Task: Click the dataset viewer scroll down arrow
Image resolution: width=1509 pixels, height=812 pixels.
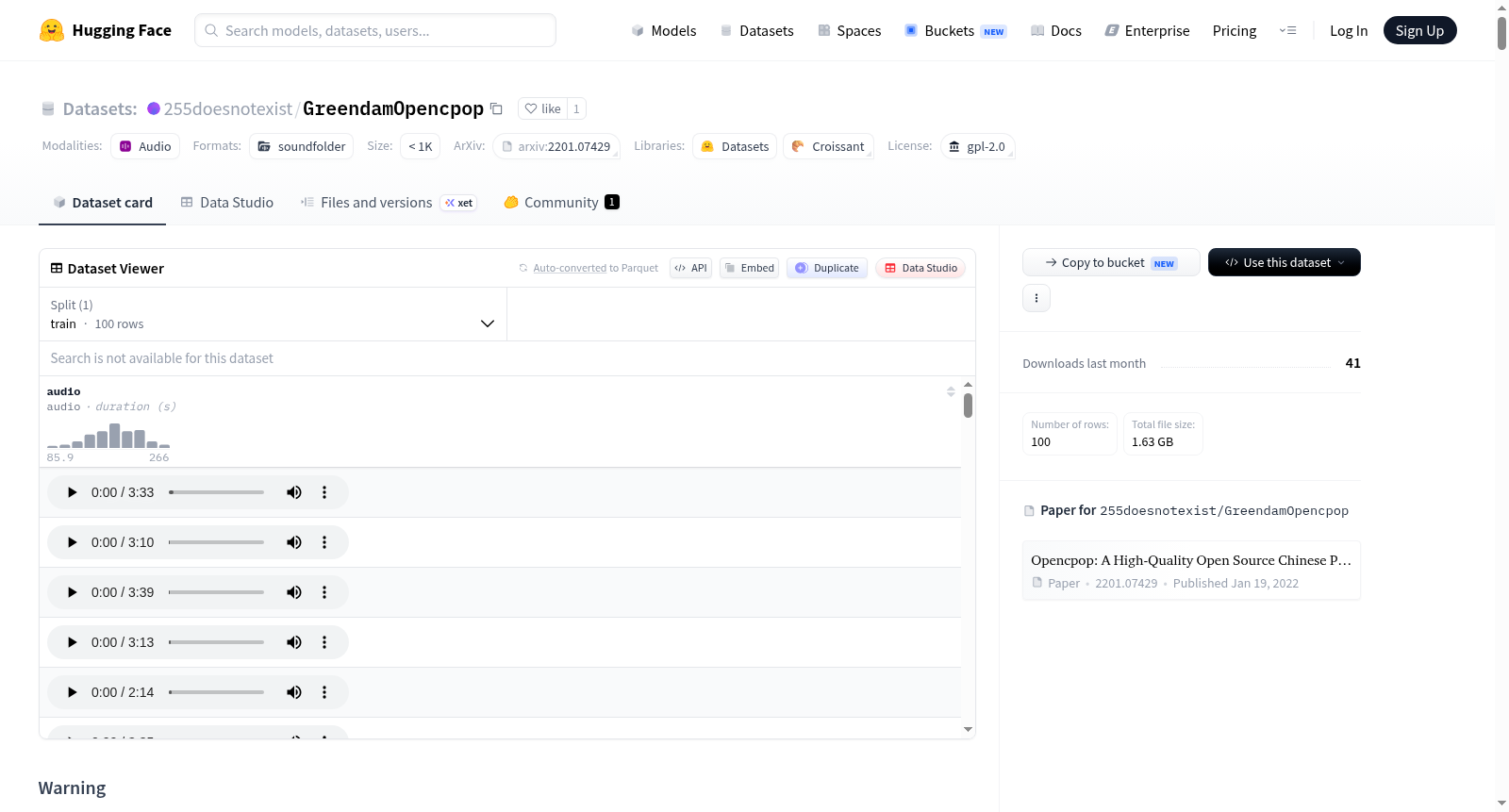Action: (x=968, y=729)
